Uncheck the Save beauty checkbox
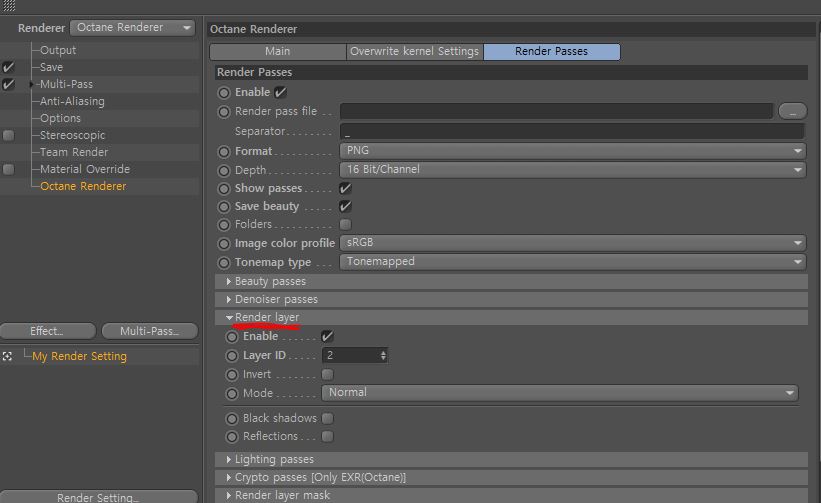821x503 pixels. [345, 206]
